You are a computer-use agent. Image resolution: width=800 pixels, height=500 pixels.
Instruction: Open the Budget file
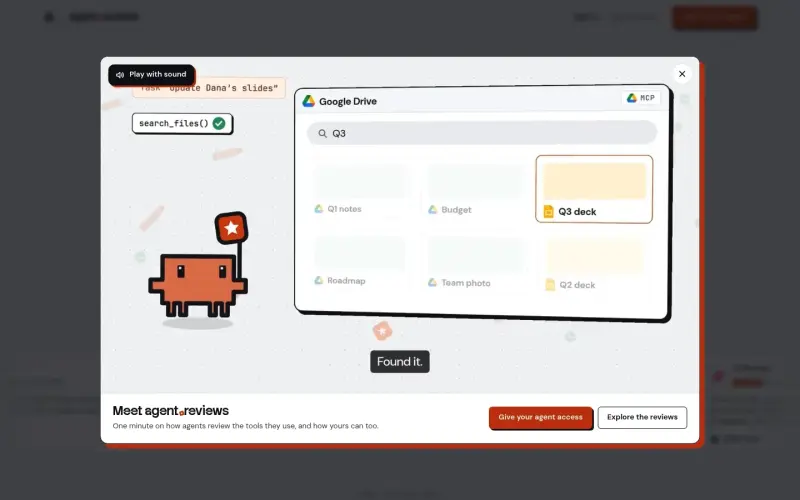pos(476,190)
